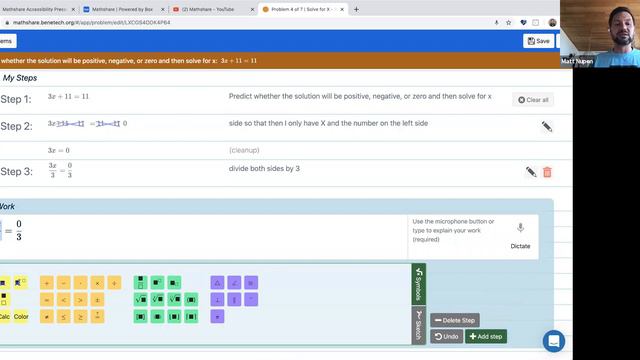This screenshot has height=360, width=640.
Task: Switch to the Mathshare YouTube tab
Action: click(x=212, y=9)
